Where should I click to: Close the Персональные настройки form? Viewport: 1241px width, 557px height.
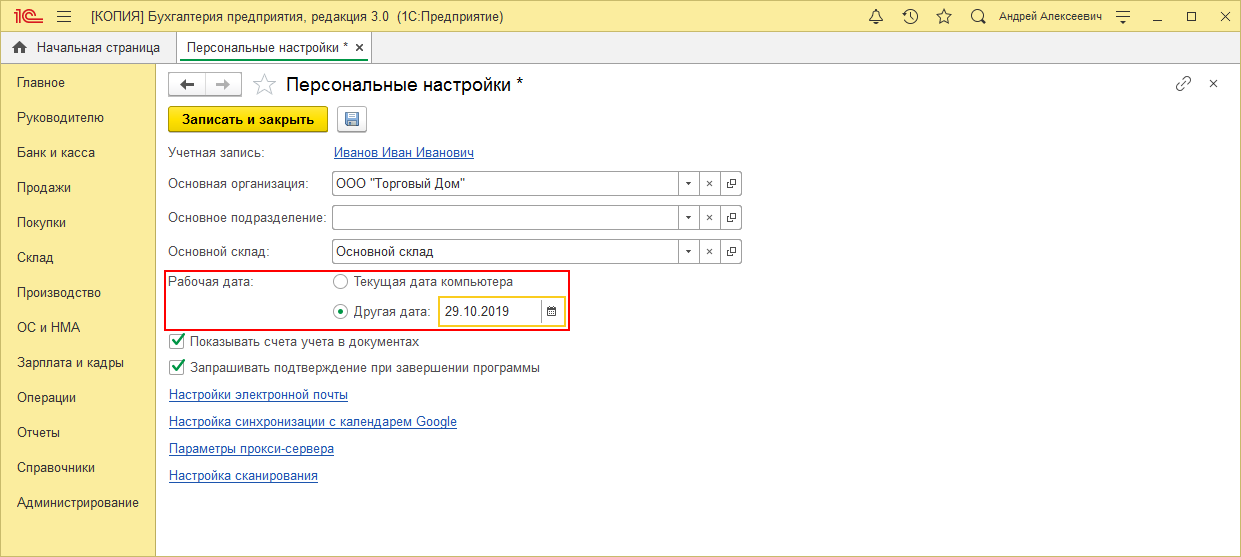(1213, 84)
